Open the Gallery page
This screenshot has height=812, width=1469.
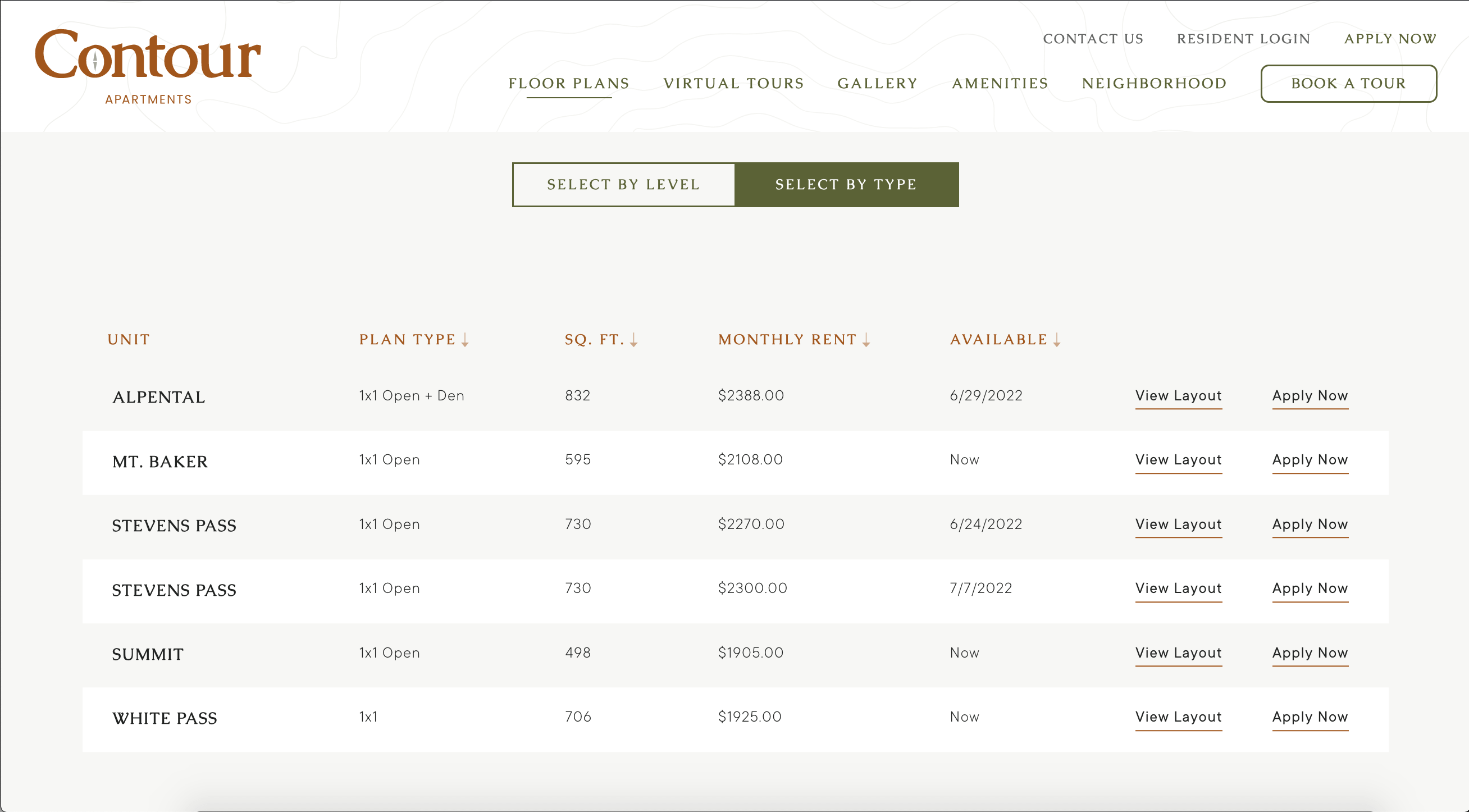pyautogui.click(x=878, y=84)
